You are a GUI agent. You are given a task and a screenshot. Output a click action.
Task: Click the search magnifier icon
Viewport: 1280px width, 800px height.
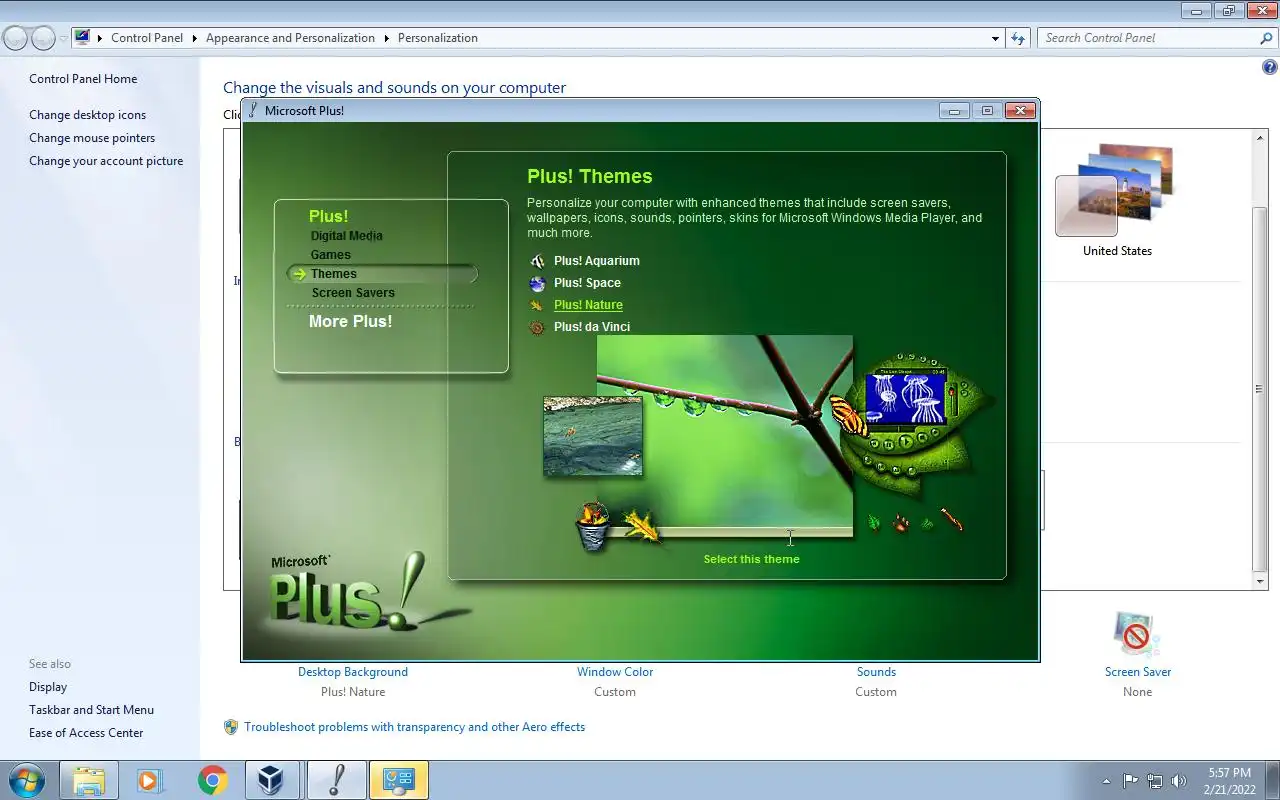coord(1267,38)
